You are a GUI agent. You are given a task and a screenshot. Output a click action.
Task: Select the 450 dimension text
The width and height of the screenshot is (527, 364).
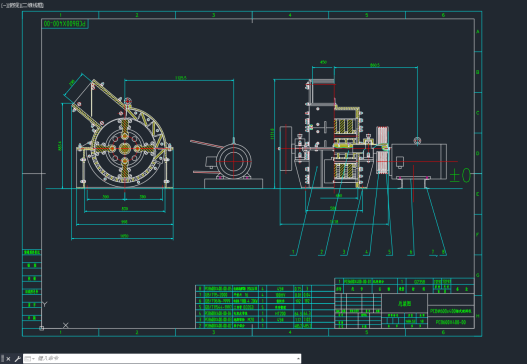(x=323, y=62)
